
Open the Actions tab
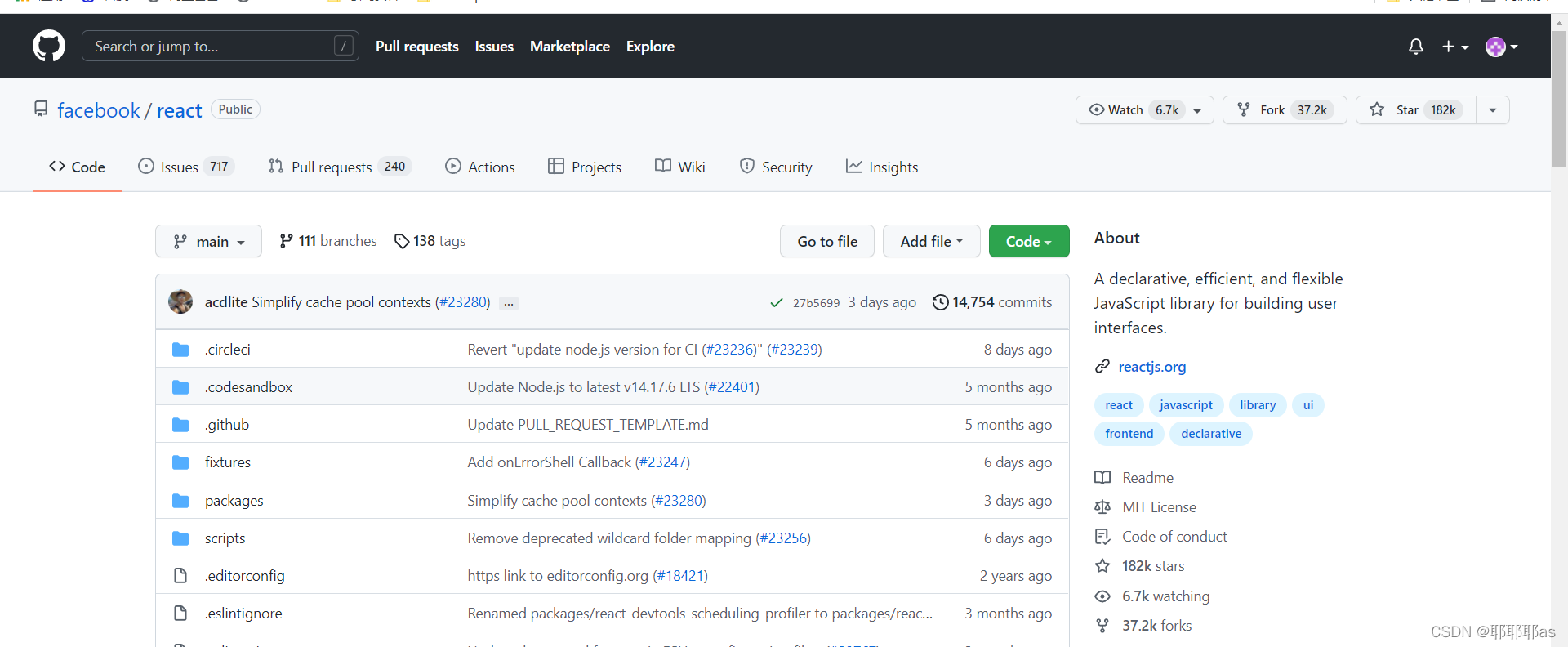point(480,167)
